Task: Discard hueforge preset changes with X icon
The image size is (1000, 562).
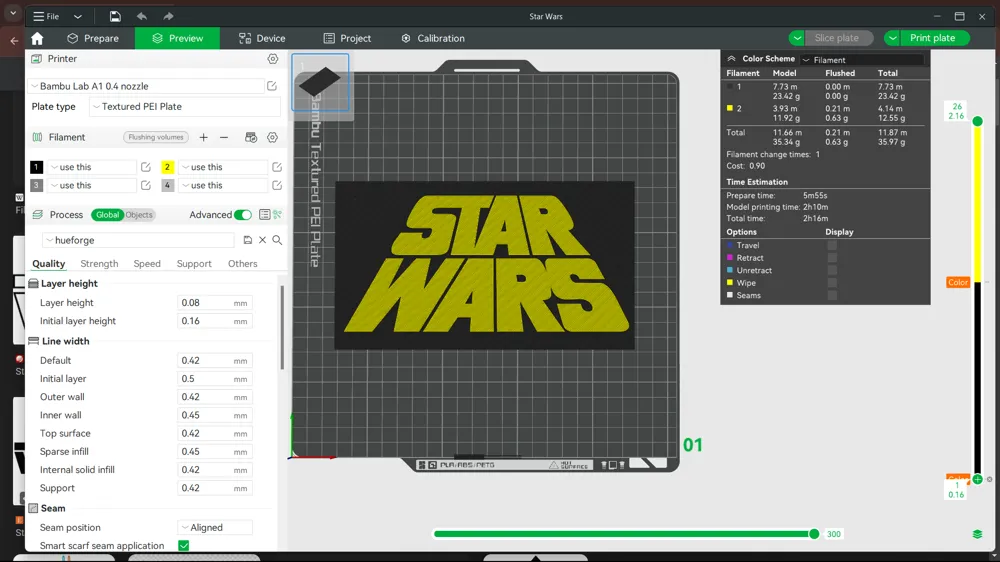Action: point(262,240)
